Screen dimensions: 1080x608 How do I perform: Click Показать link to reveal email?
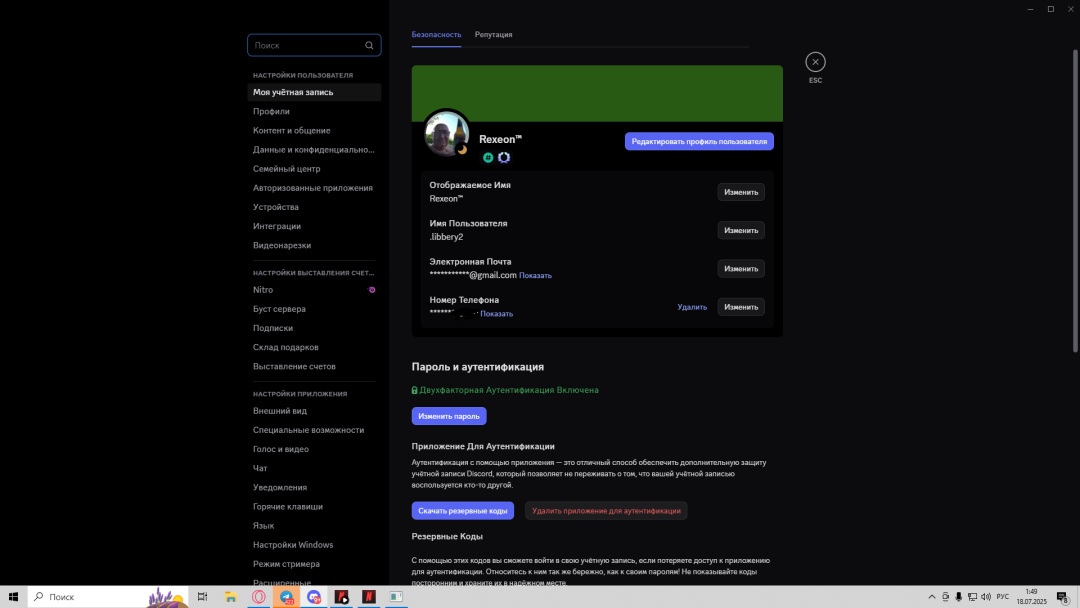coord(535,275)
